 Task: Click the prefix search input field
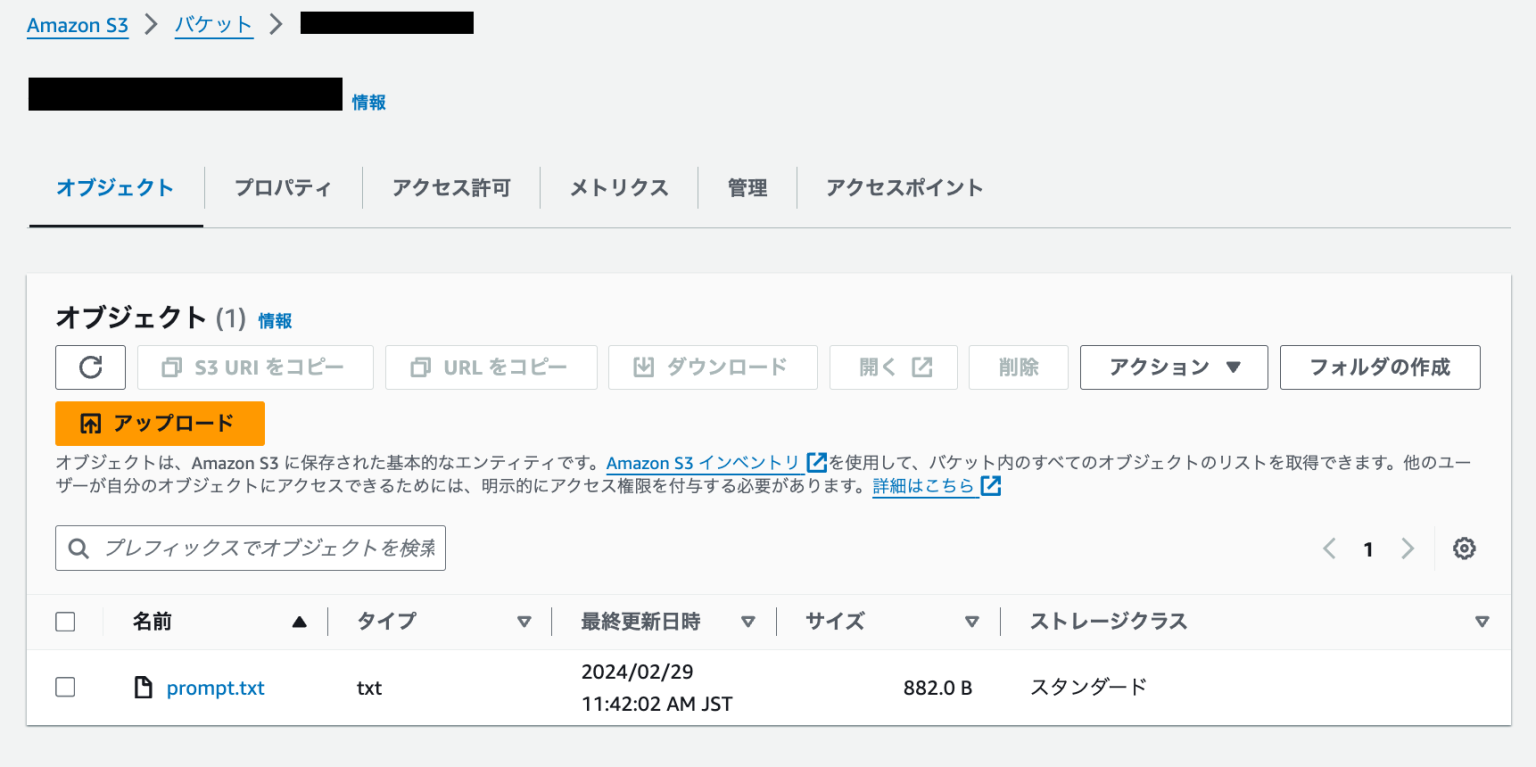pyautogui.click(x=250, y=548)
